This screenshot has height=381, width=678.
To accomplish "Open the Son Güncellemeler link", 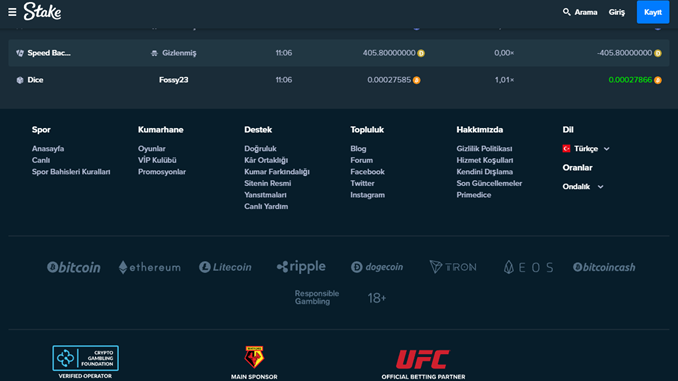I will [x=489, y=184].
